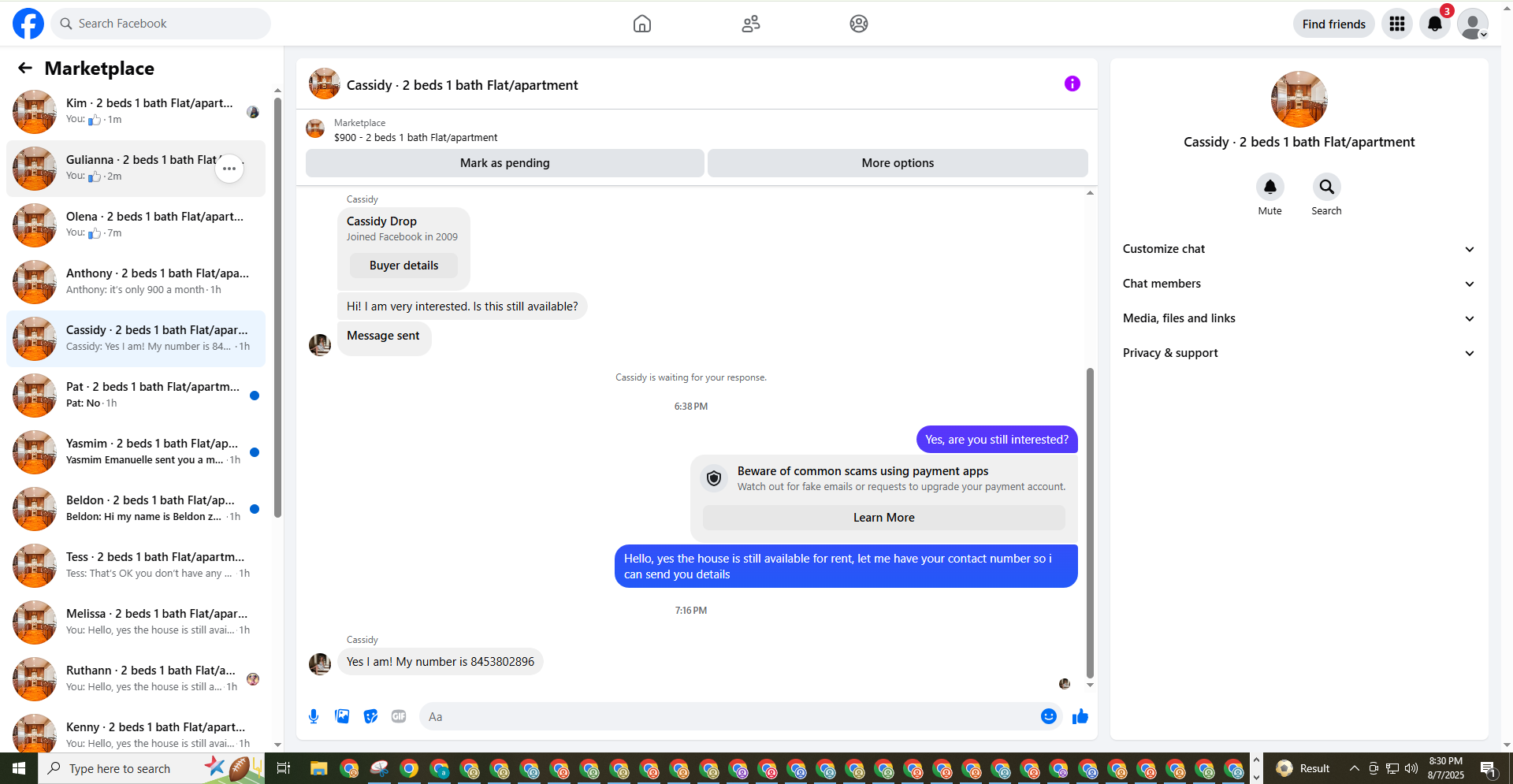Expand Chat members section
Screen dimensions: 1513x784
coord(1299,284)
